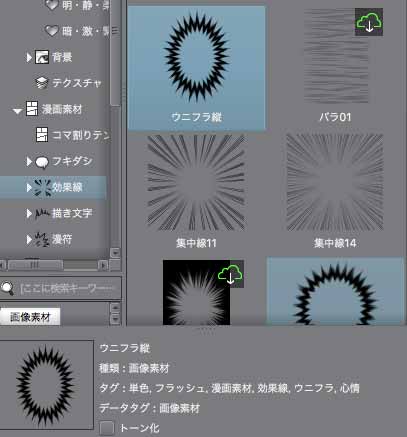Select the 集中線11 material thumbnail
The image size is (407, 437).
(x=196, y=182)
